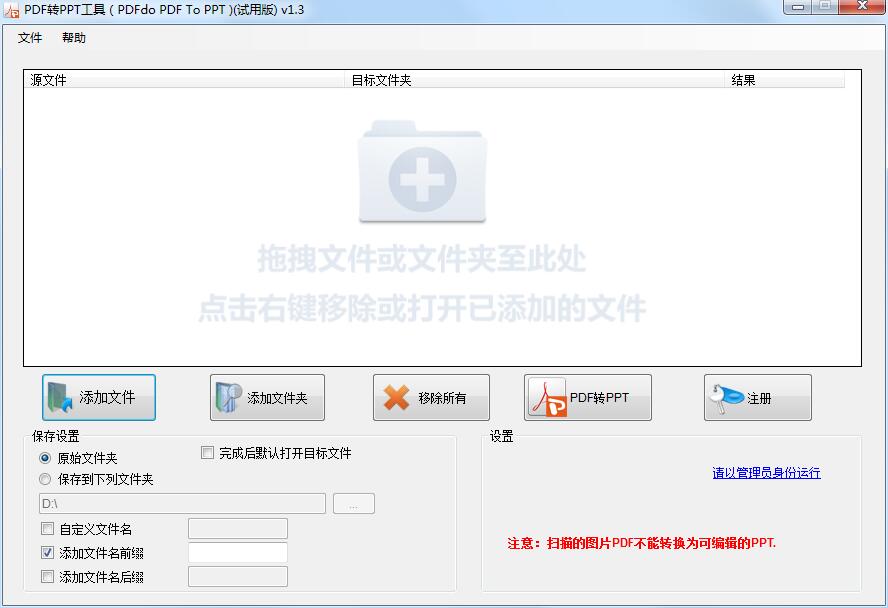Viewport: 888px width, 608px height.
Task: Uncheck the 添加文件名前缀 checkbox
Action: pyautogui.click(x=48, y=553)
